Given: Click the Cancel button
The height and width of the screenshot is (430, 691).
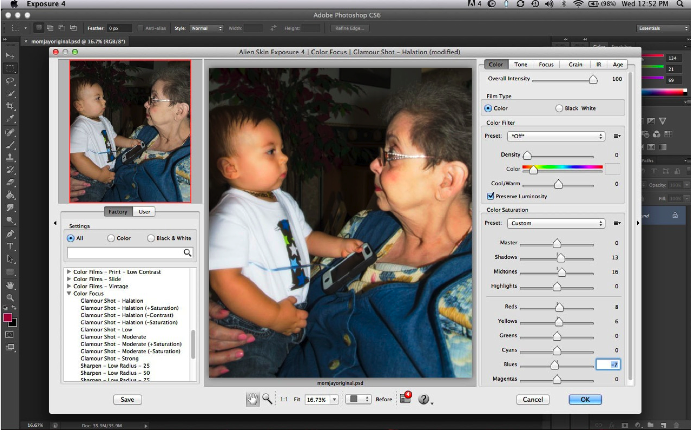Looking at the screenshot, I should pyautogui.click(x=533, y=400).
